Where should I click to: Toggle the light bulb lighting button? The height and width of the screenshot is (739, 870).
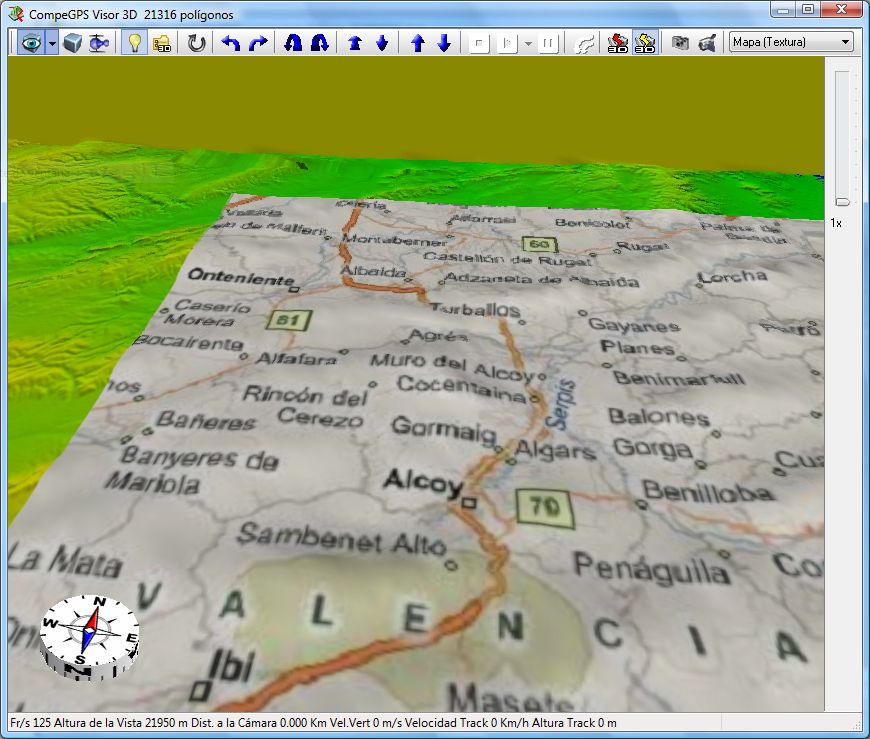(x=133, y=43)
